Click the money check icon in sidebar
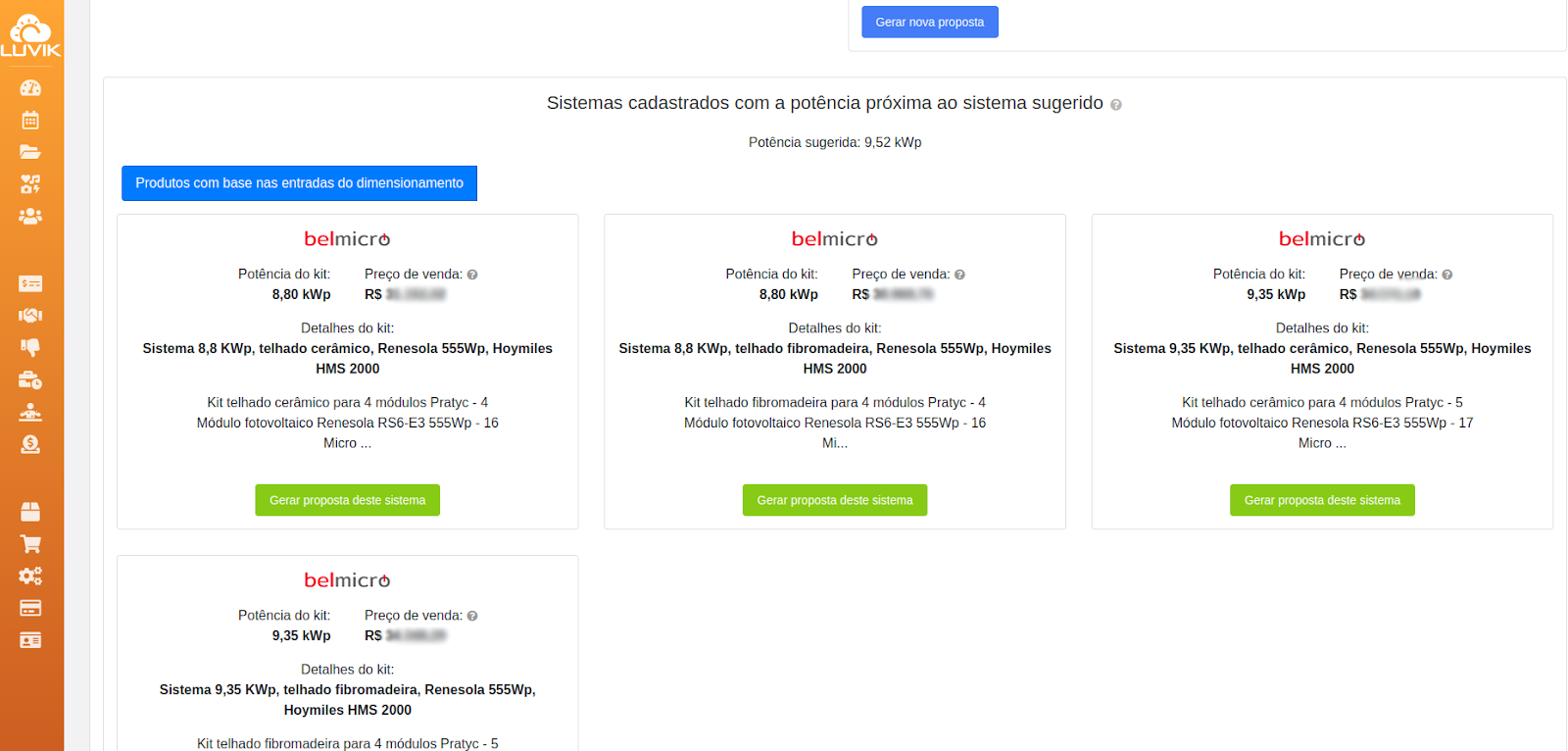The image size is (1568, 751). tap(30, 283)
